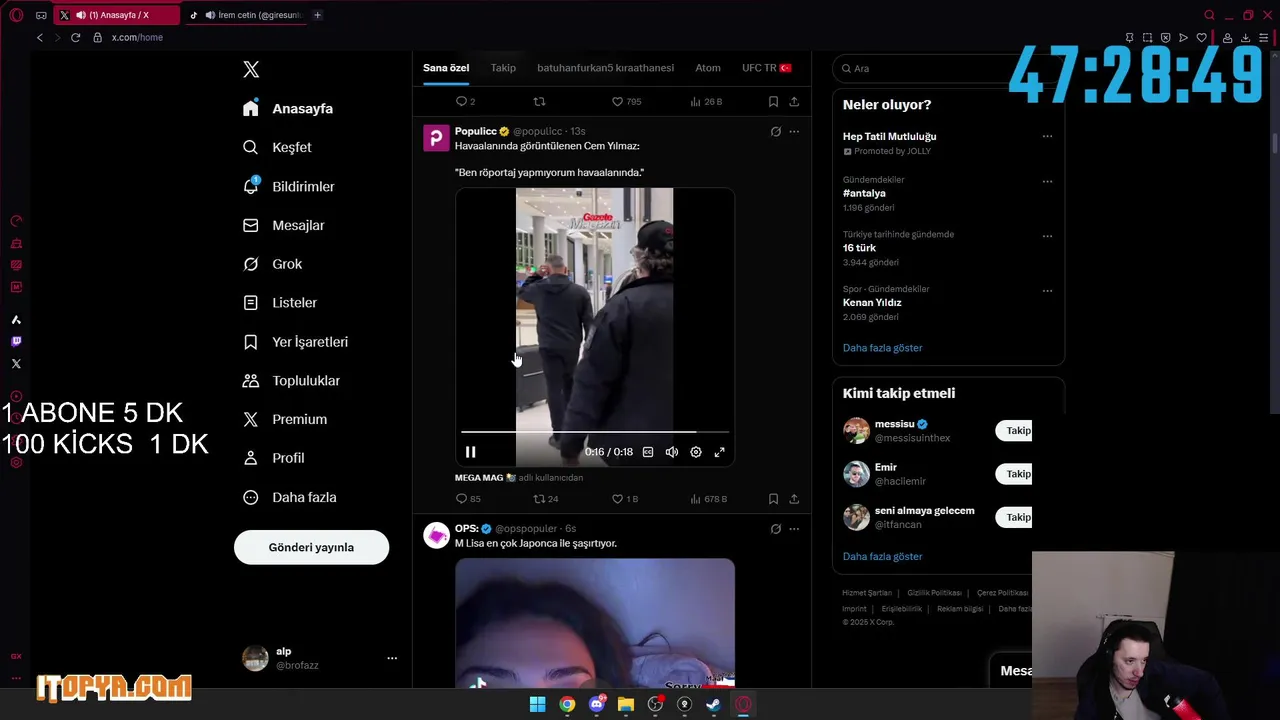This screenshot has height=720, width=1280.
Task: Open Anasayfa home page
Action: coord(288,108)
